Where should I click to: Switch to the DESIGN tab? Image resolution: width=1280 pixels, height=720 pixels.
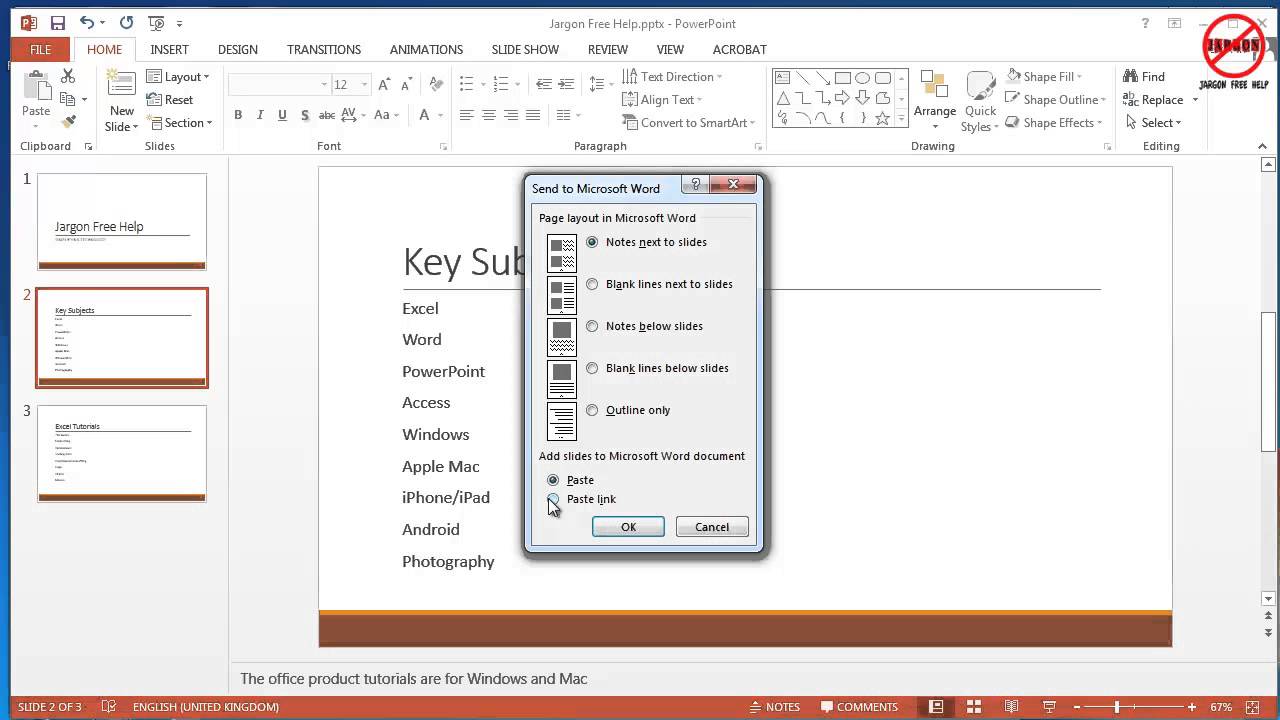237,49
